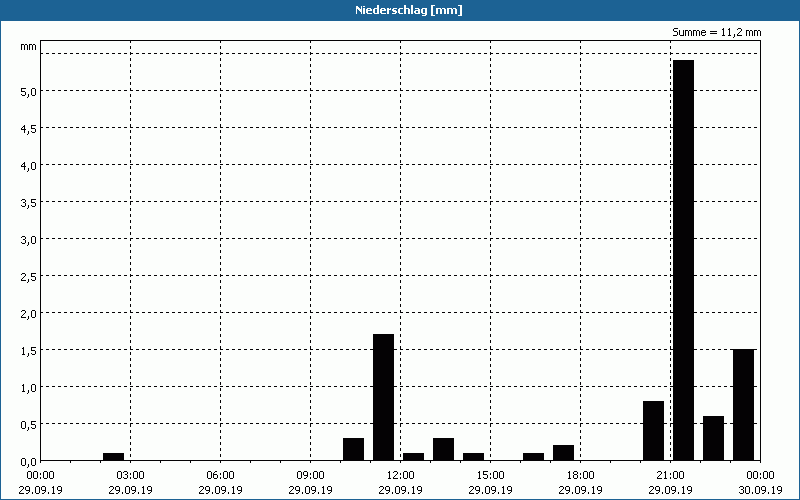Select the 30.09.19 date label

(760, 490)
